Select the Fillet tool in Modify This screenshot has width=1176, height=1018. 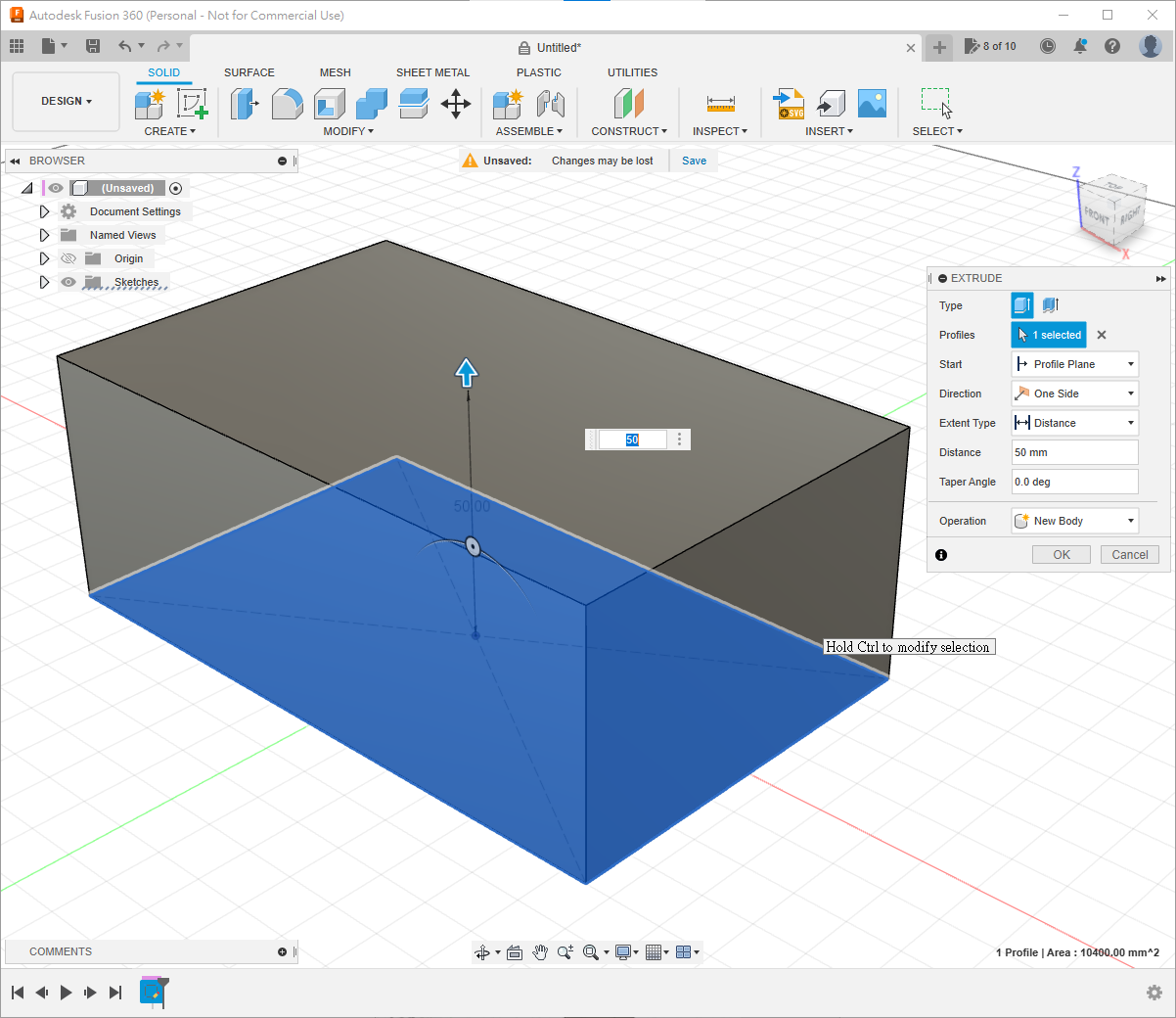pyautogui.click(x=287, y=104)
